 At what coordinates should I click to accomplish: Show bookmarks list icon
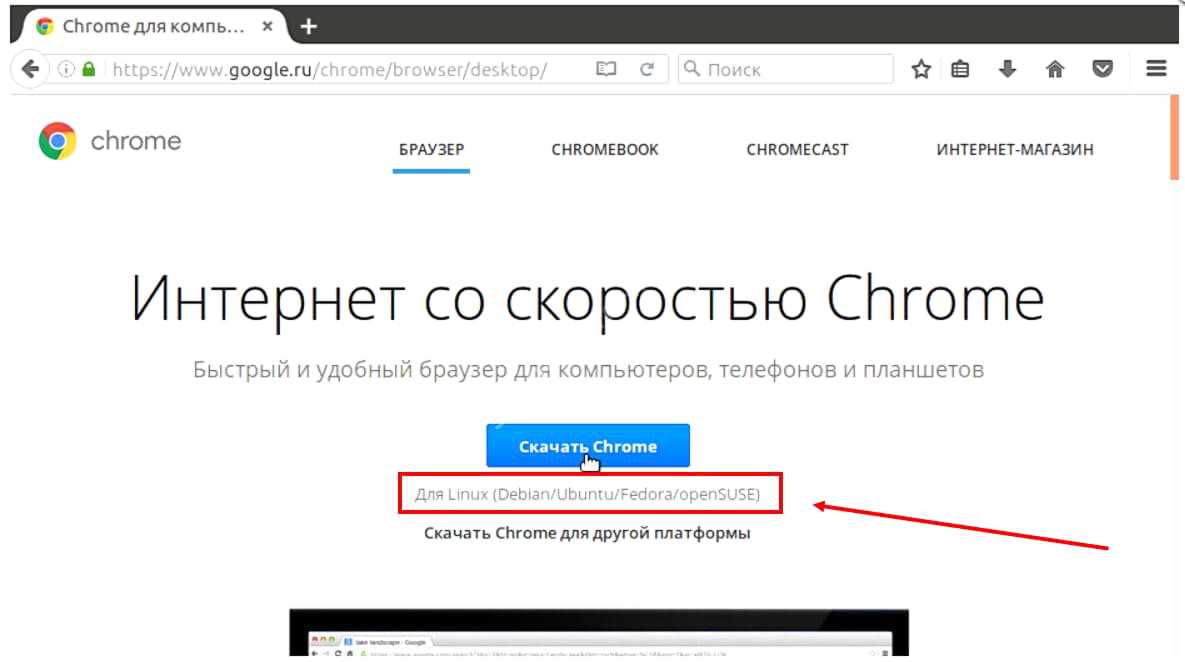[x=960, y=69]
